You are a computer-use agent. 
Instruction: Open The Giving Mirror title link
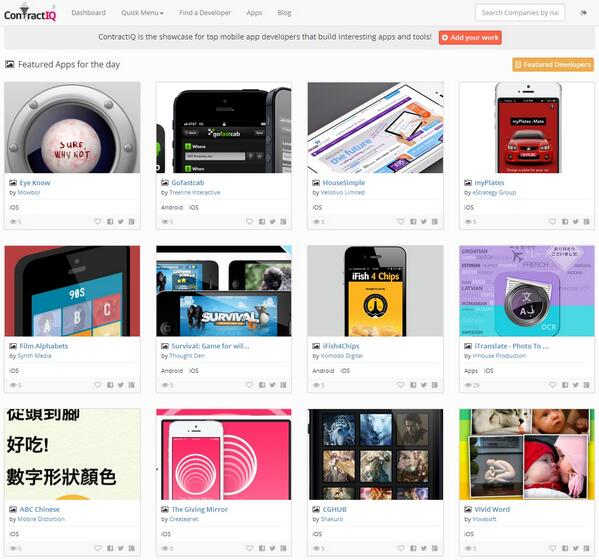pyautogui.click(x=199, y=510)
